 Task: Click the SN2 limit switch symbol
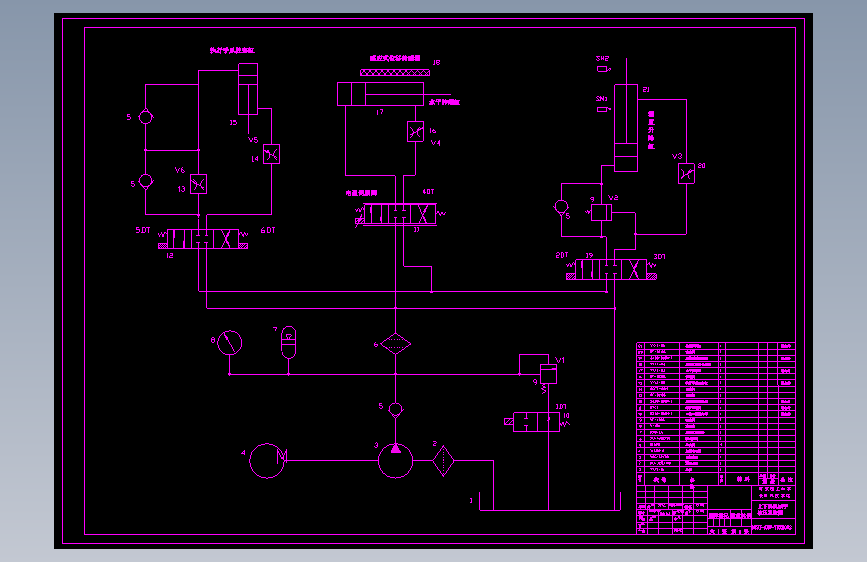tap(603, 69)
